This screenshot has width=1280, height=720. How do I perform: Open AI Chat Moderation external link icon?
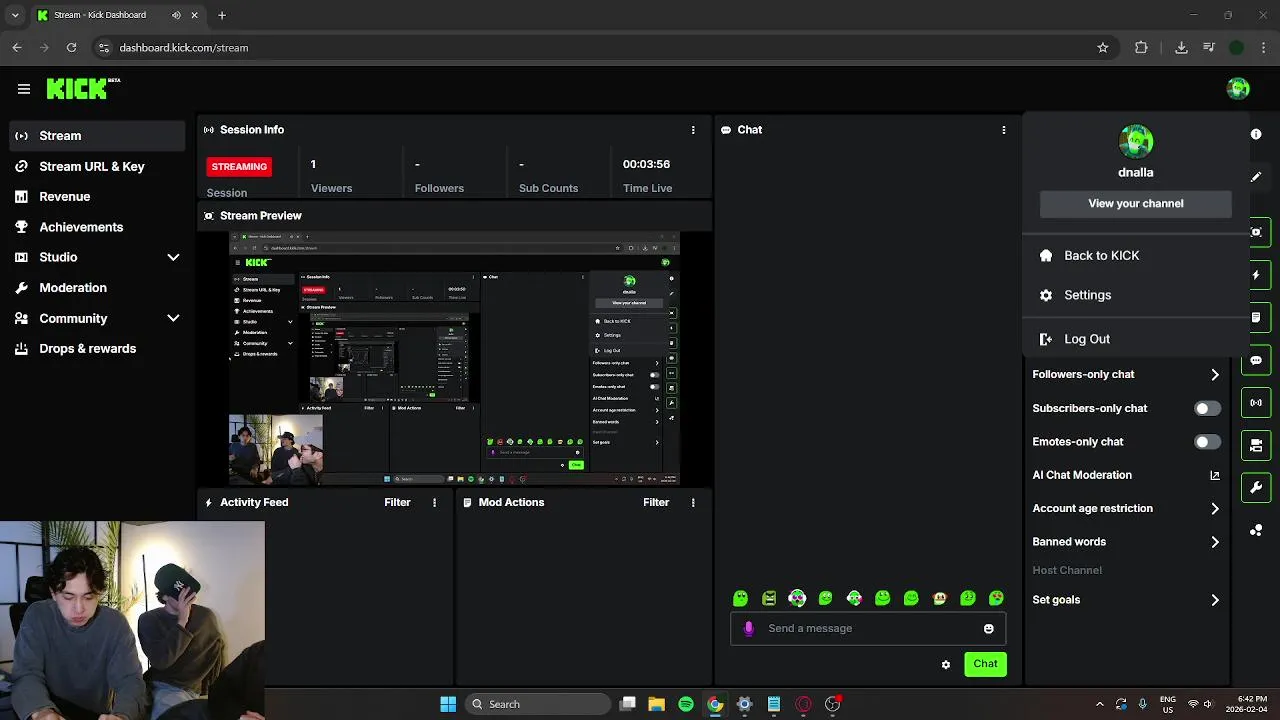tap(1215, 475)
